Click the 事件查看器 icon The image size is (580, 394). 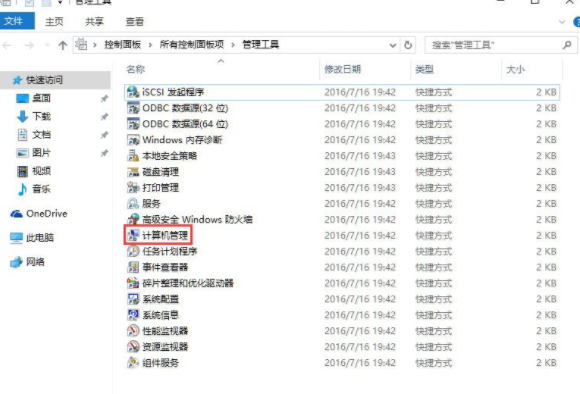(133, 267)
